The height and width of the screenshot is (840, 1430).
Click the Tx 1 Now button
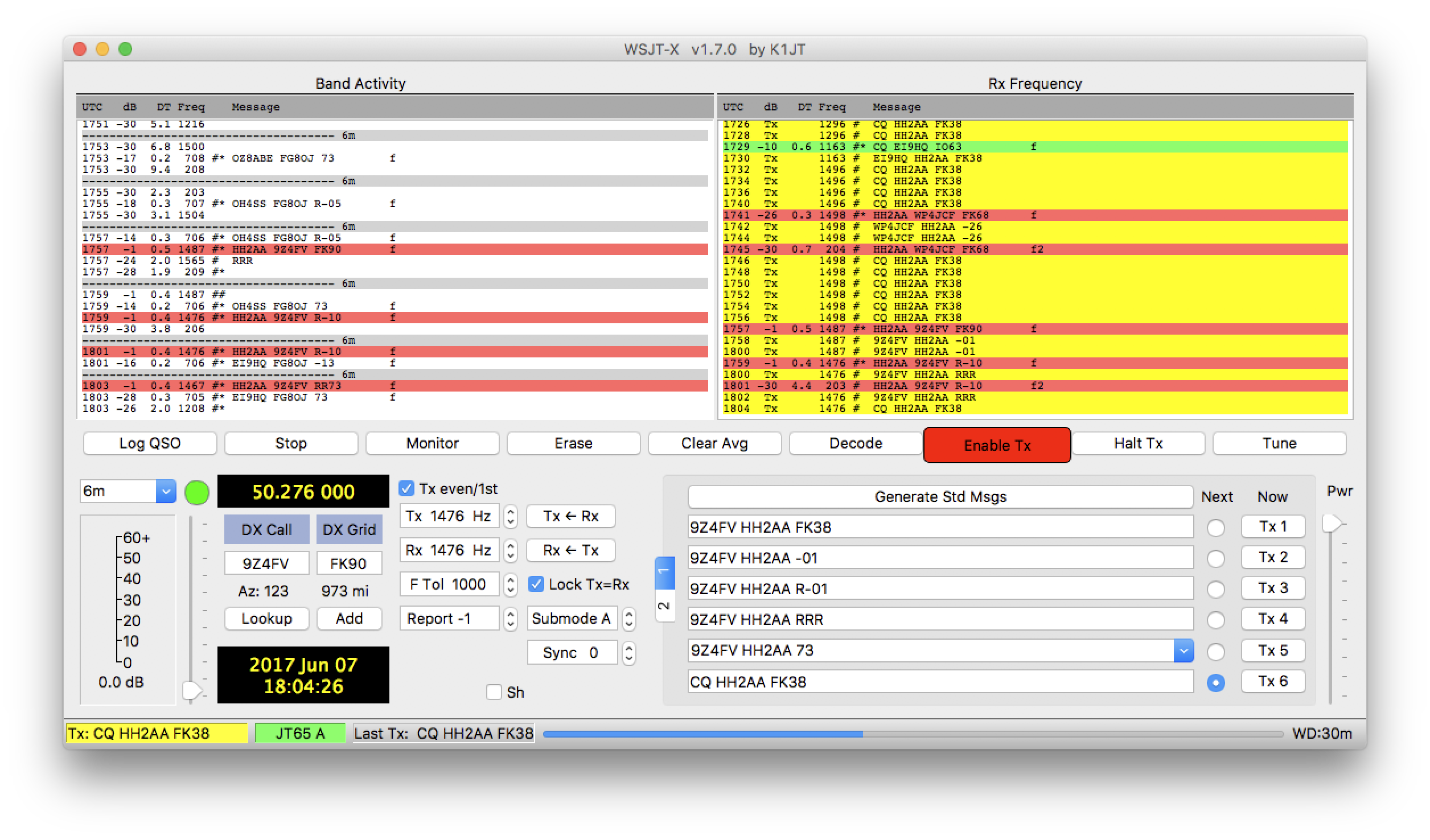click(1273, 526)
